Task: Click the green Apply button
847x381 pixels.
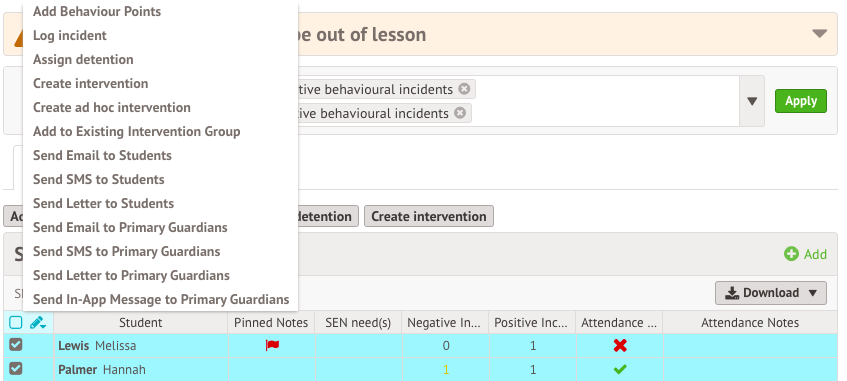Action: (x=801, y=101)
